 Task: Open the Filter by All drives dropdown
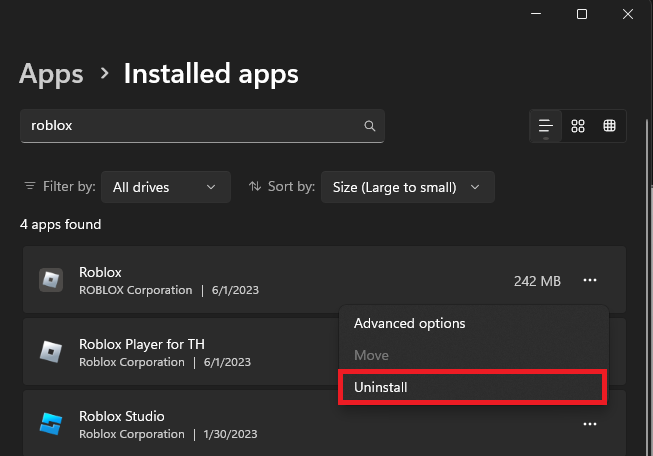(165, 187)
